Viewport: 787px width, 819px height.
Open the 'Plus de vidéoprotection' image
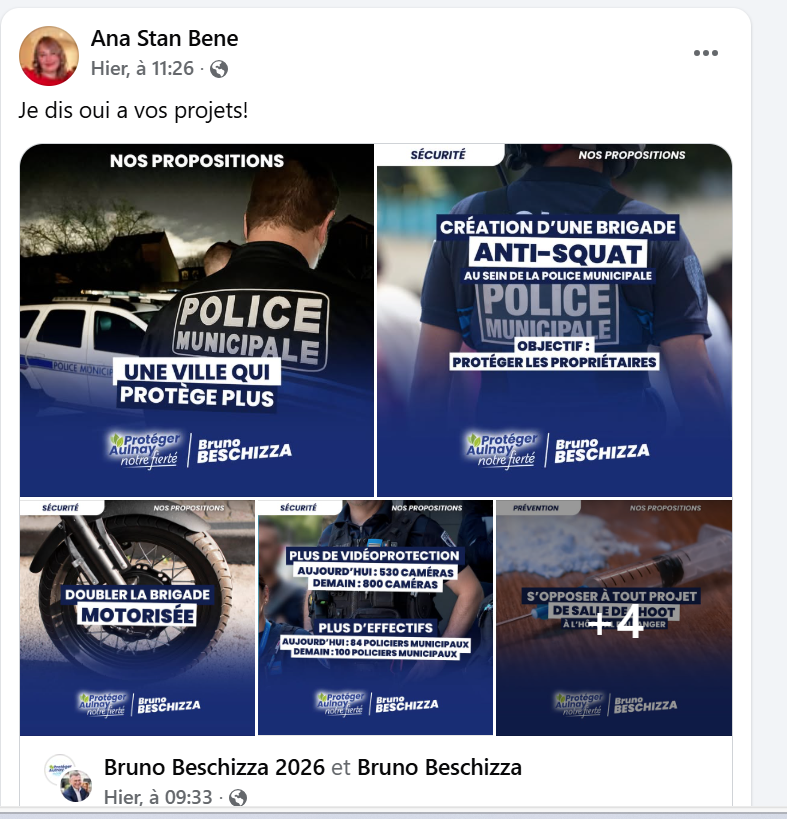[375, 617]
